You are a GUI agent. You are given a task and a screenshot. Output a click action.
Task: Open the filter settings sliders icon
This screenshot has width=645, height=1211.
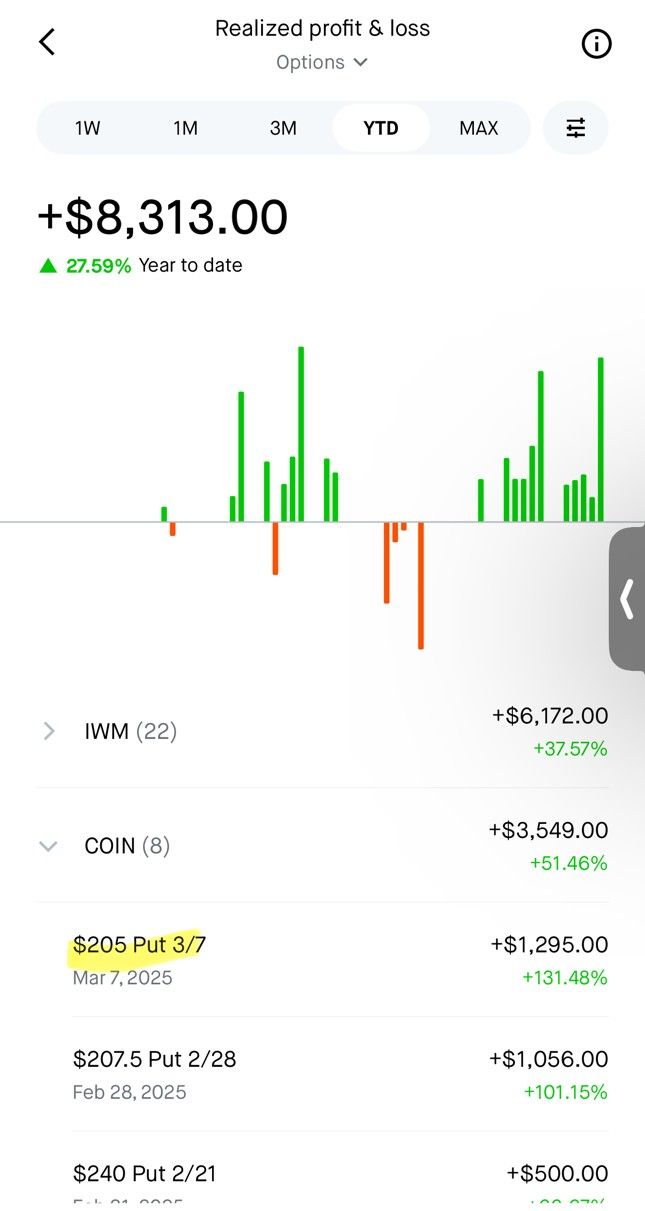576,128
